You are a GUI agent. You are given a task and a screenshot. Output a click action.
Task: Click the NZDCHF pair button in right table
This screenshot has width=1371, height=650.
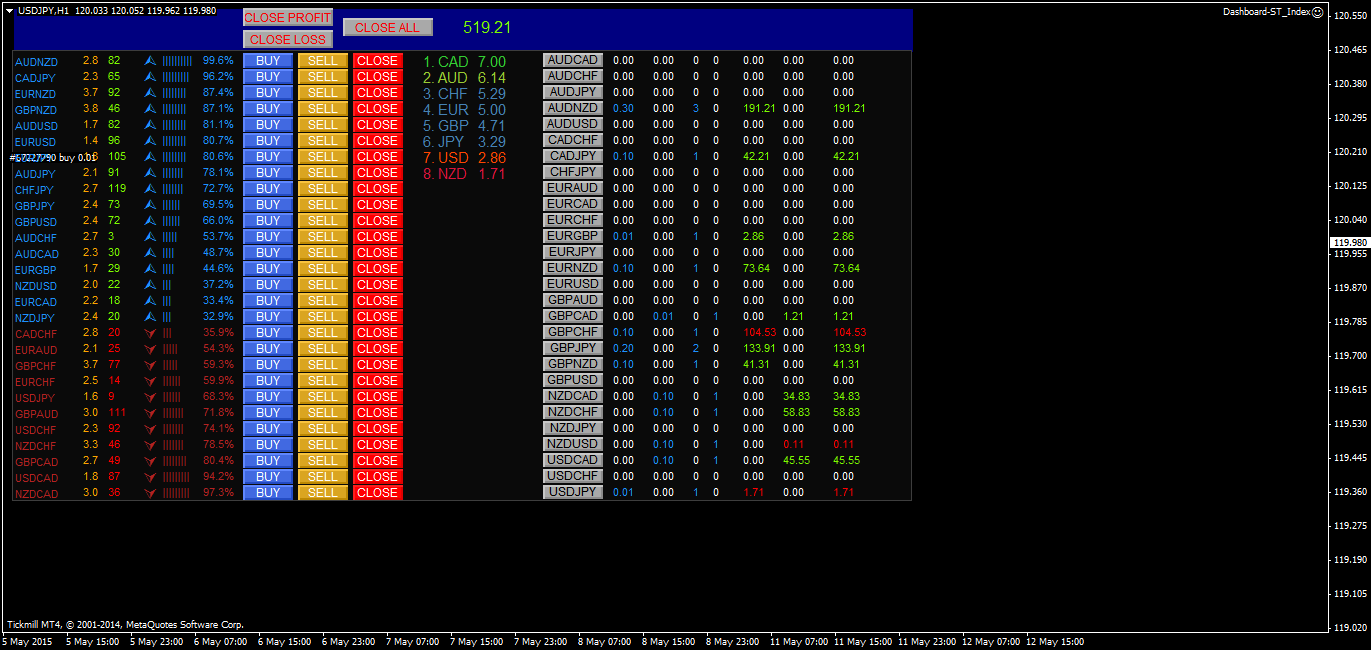coord(573,412)
